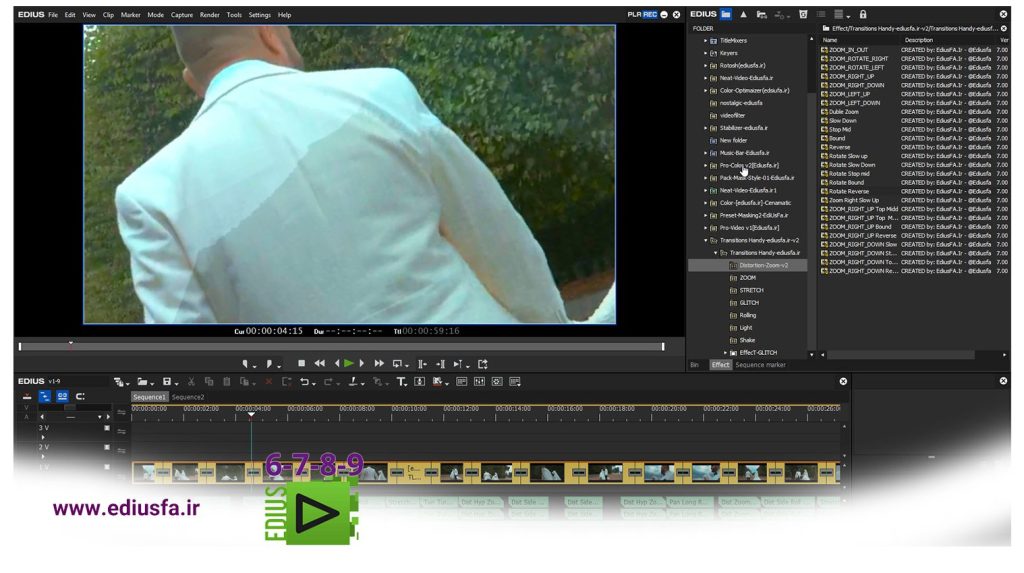
Task: Toggle Group/Link mode in the timeline
Action: 62,397
